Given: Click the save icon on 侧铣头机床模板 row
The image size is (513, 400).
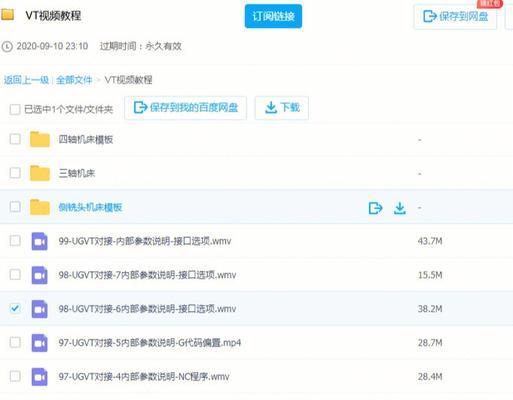Looking at the screenshot, I should tap(375, 208).
